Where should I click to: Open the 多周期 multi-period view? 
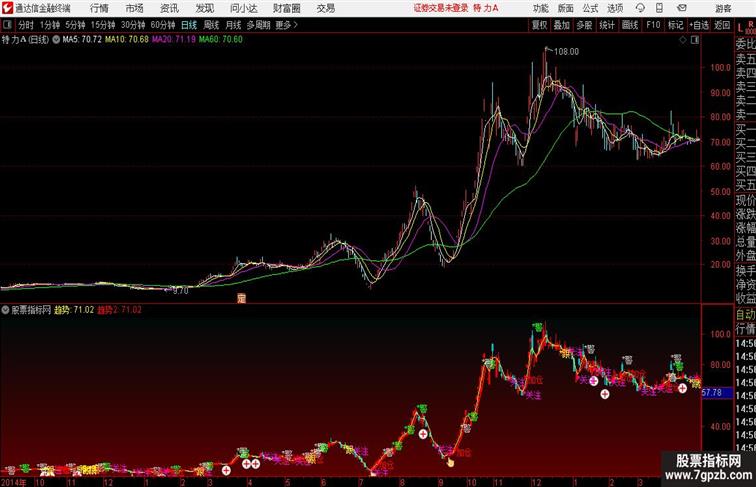[x=258, y=25]
